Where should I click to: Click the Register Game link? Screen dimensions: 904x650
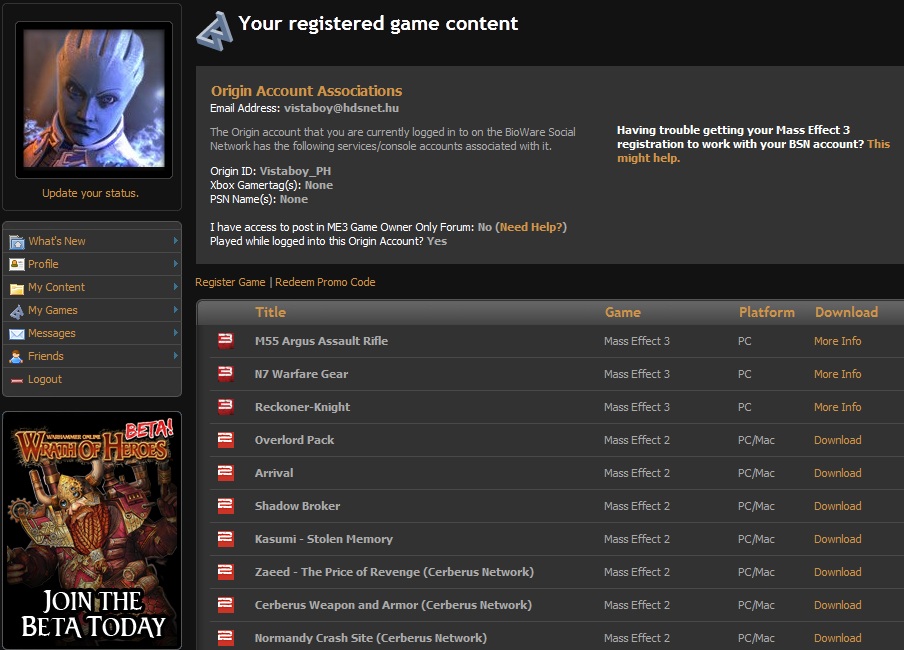point(230,282)
